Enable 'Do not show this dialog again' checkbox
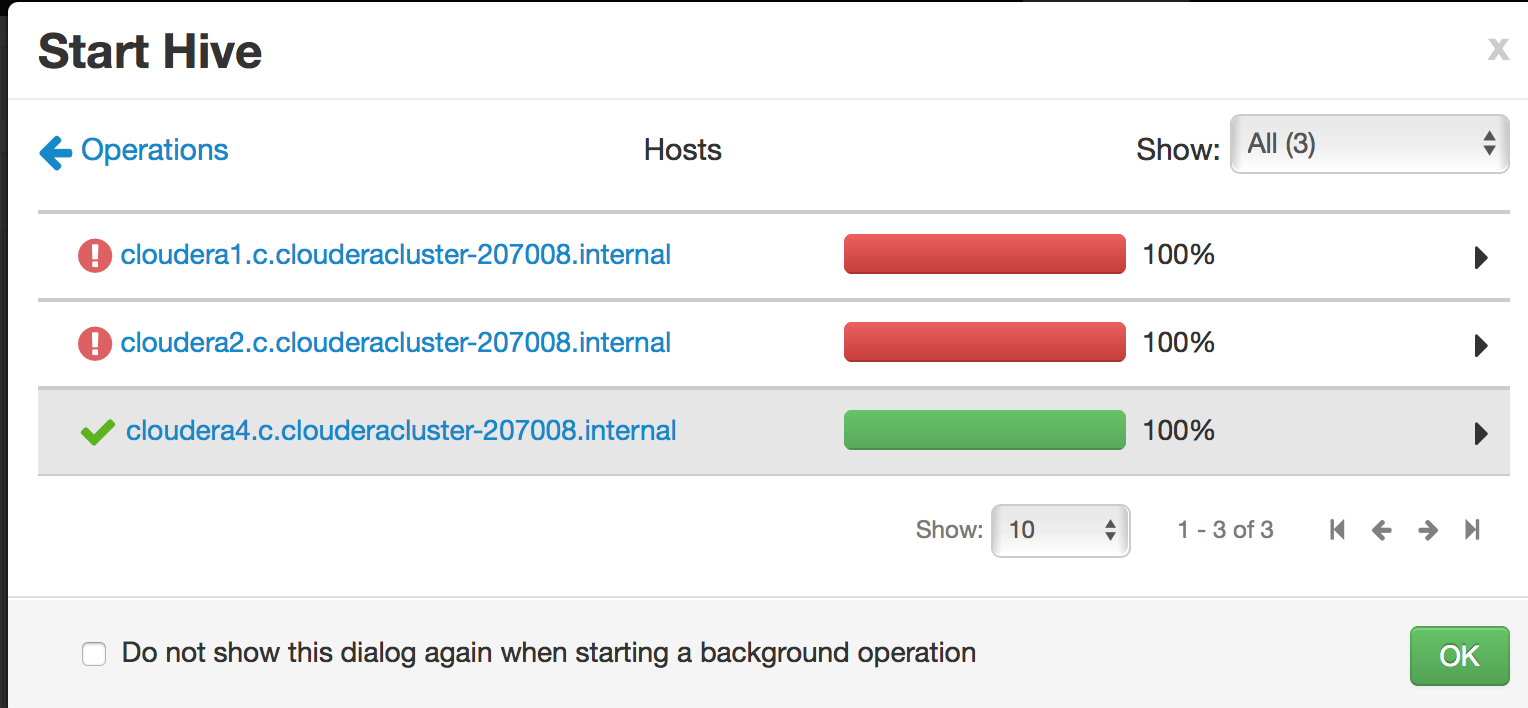Viewport: 1528px width, 708px height. 93,653
